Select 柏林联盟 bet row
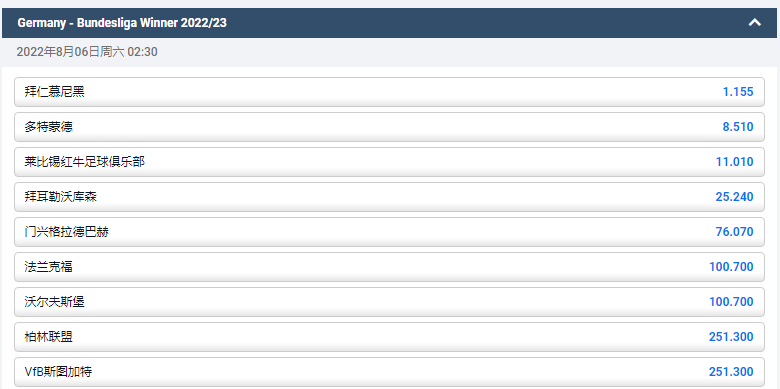The width and height of the screenshot is (780, 389). (x=390, y=337)
